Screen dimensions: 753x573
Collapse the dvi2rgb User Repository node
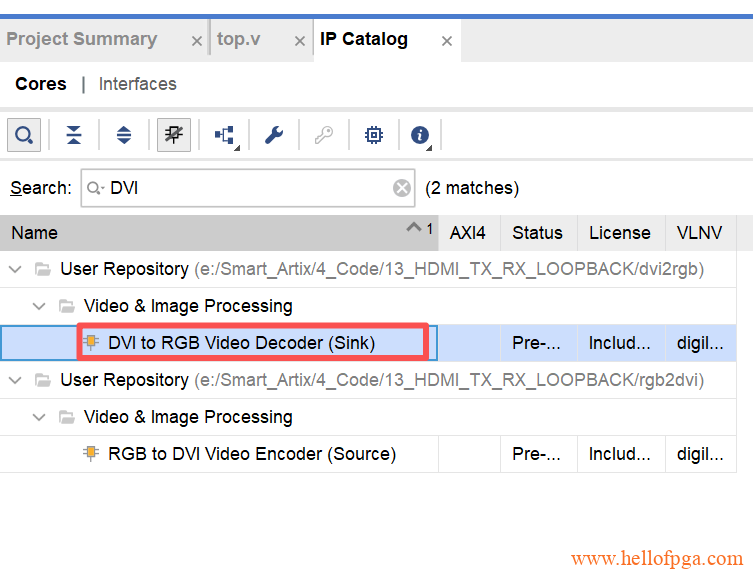[x=15, y=269]
